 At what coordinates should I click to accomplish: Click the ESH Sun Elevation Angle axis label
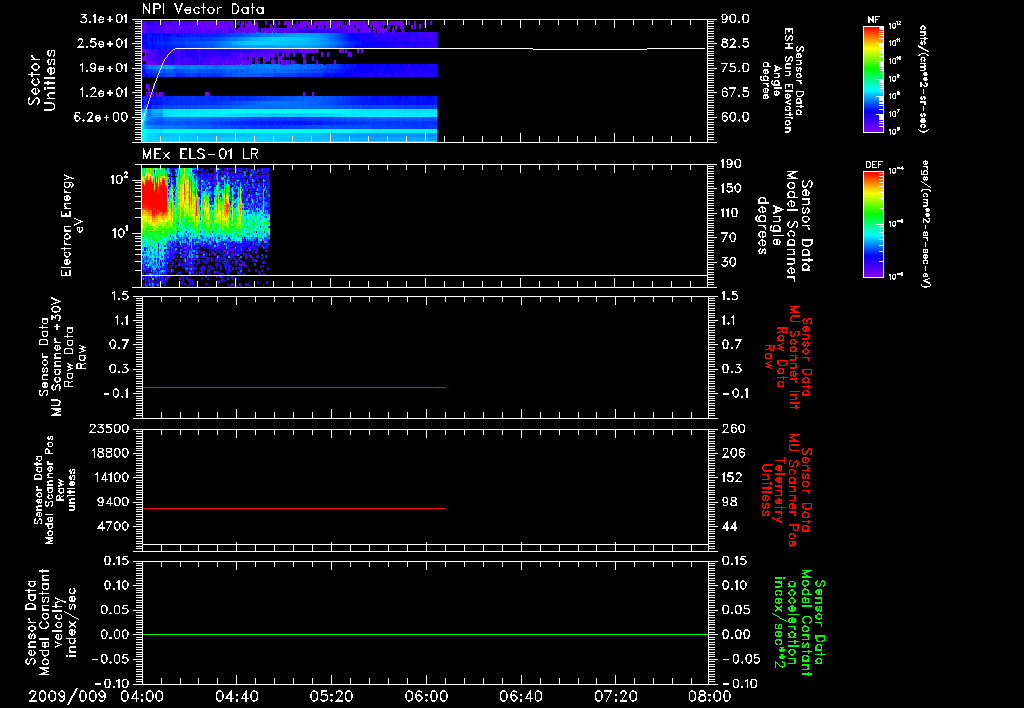pyautogui.click(x=783, y=80)
